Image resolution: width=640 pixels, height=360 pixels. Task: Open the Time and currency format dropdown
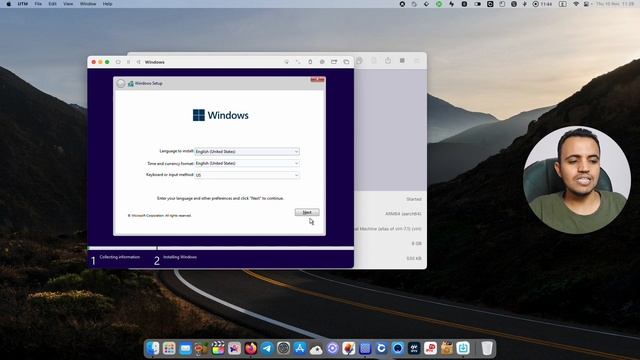[247, 163]
